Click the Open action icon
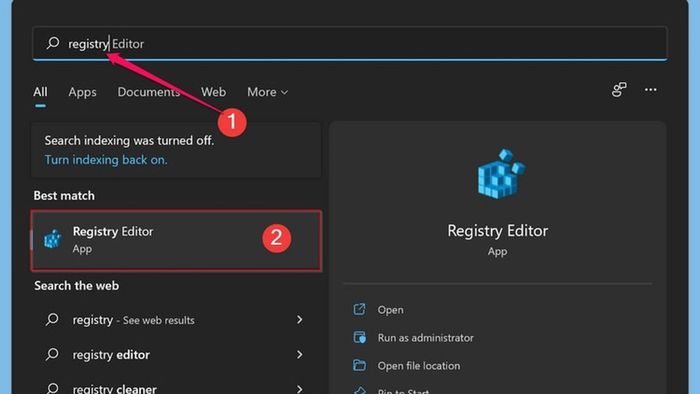Viewport: 700px width, 394px height. pyautogui.click(x=359, y=309)
